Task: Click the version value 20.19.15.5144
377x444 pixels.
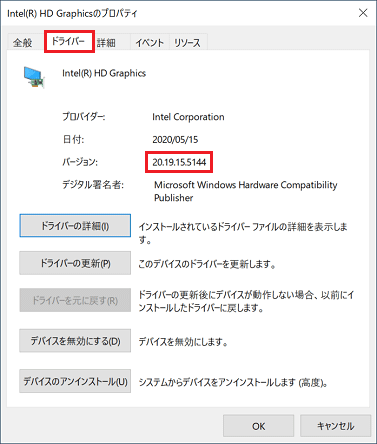Action: click(x=179, y=162)
